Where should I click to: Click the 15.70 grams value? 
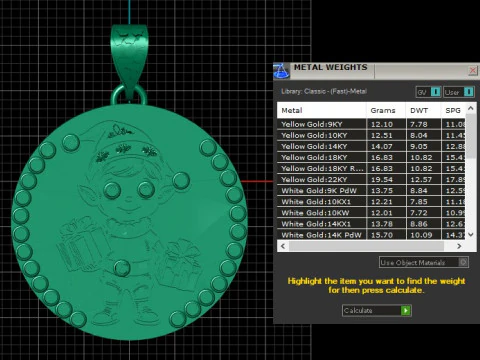click(x=382, y=235)
